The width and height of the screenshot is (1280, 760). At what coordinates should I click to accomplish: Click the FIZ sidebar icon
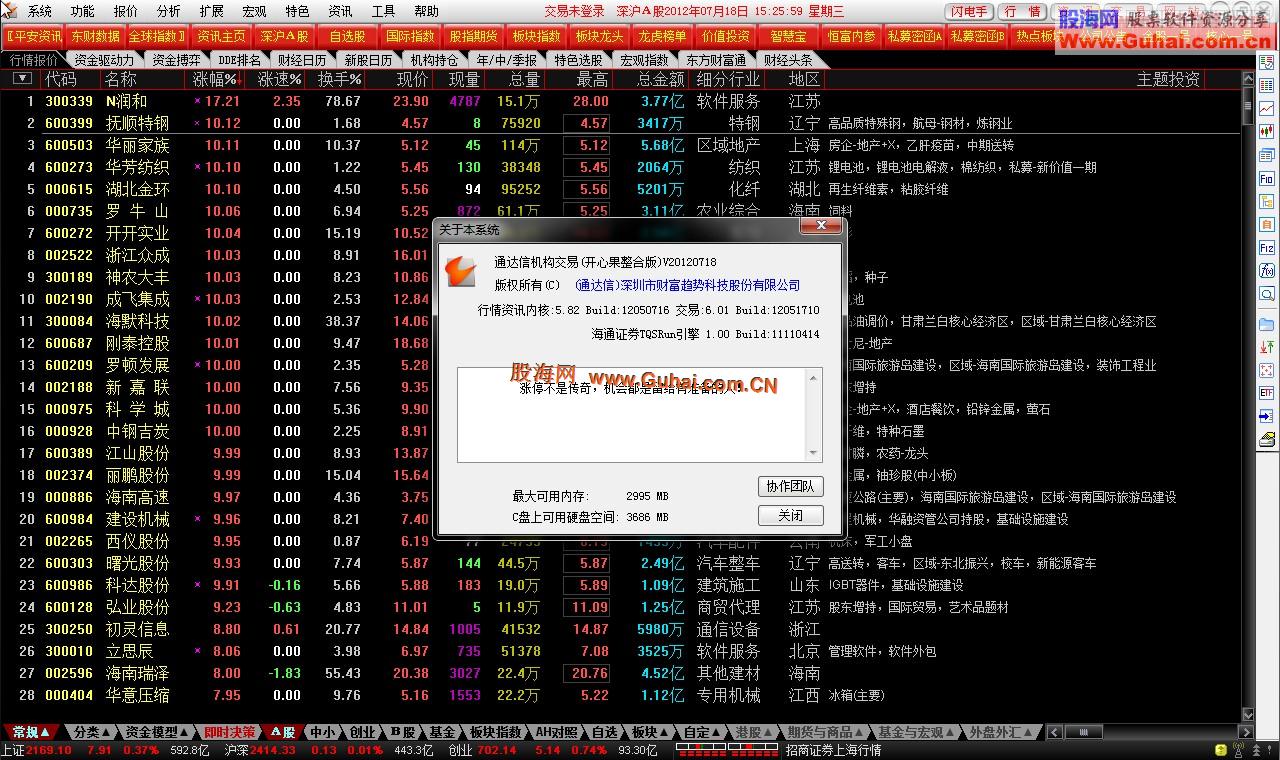1266,248
